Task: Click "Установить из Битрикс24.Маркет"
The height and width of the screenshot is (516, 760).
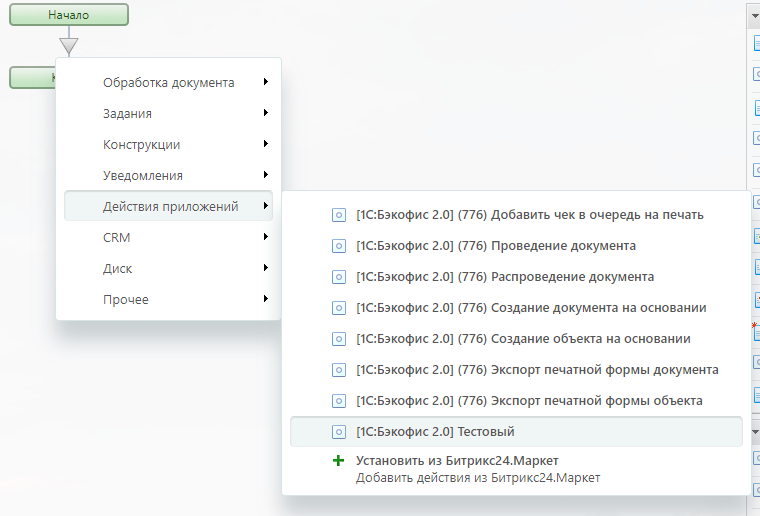Action: click(x=457, y=460)
